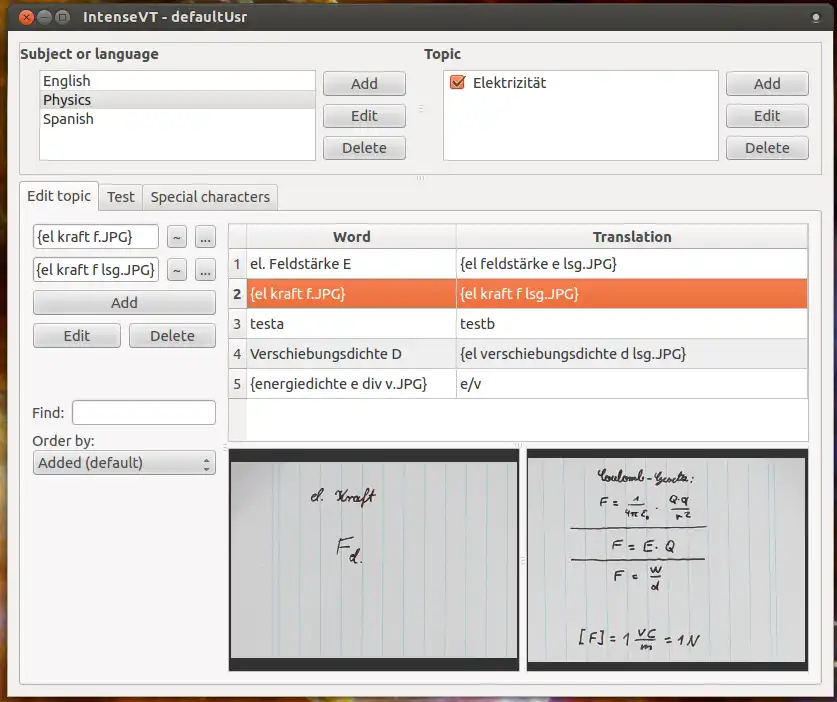Click row header number 5
The image size is (837, 702).
238,383
